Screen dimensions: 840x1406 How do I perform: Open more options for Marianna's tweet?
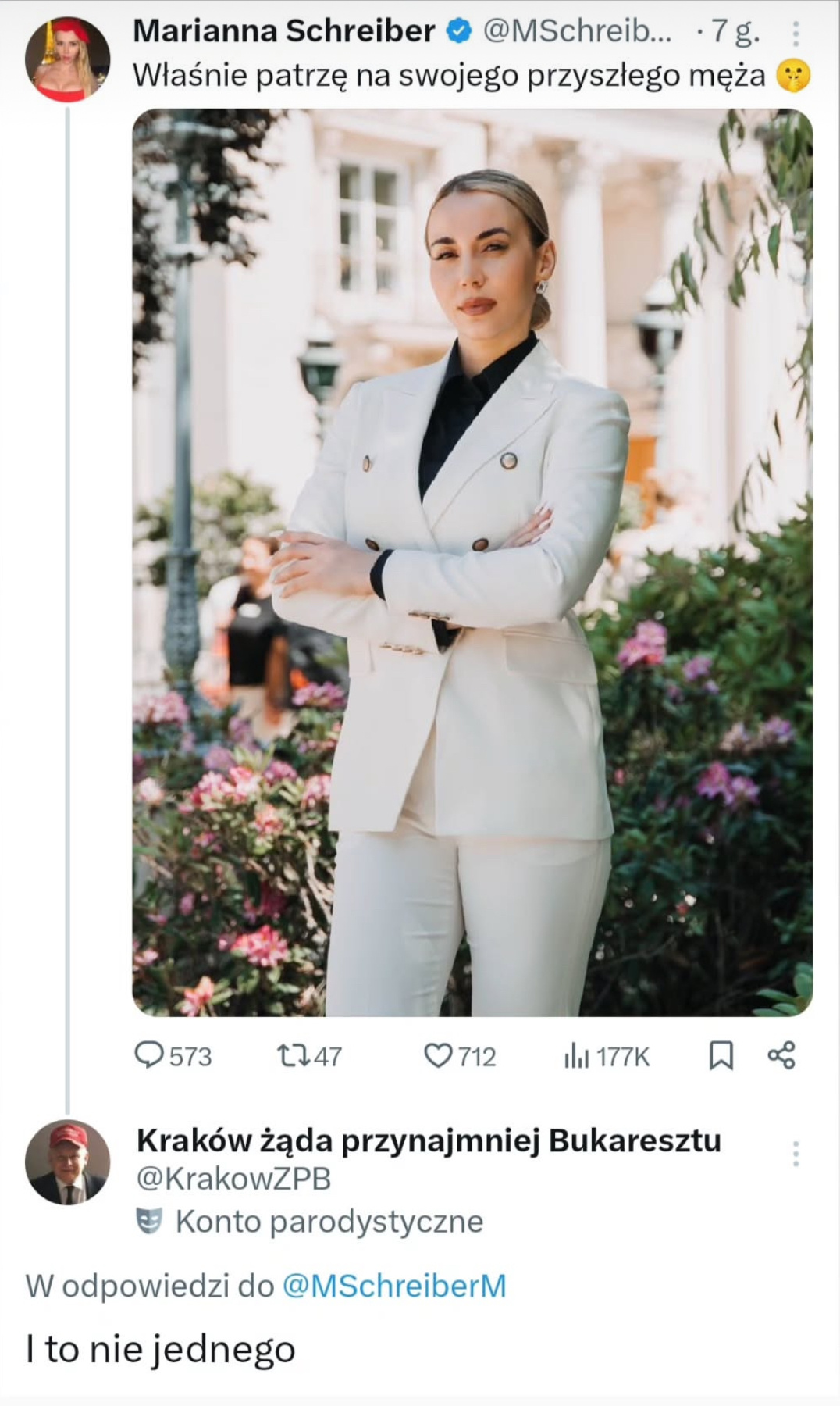coord(796,34)
